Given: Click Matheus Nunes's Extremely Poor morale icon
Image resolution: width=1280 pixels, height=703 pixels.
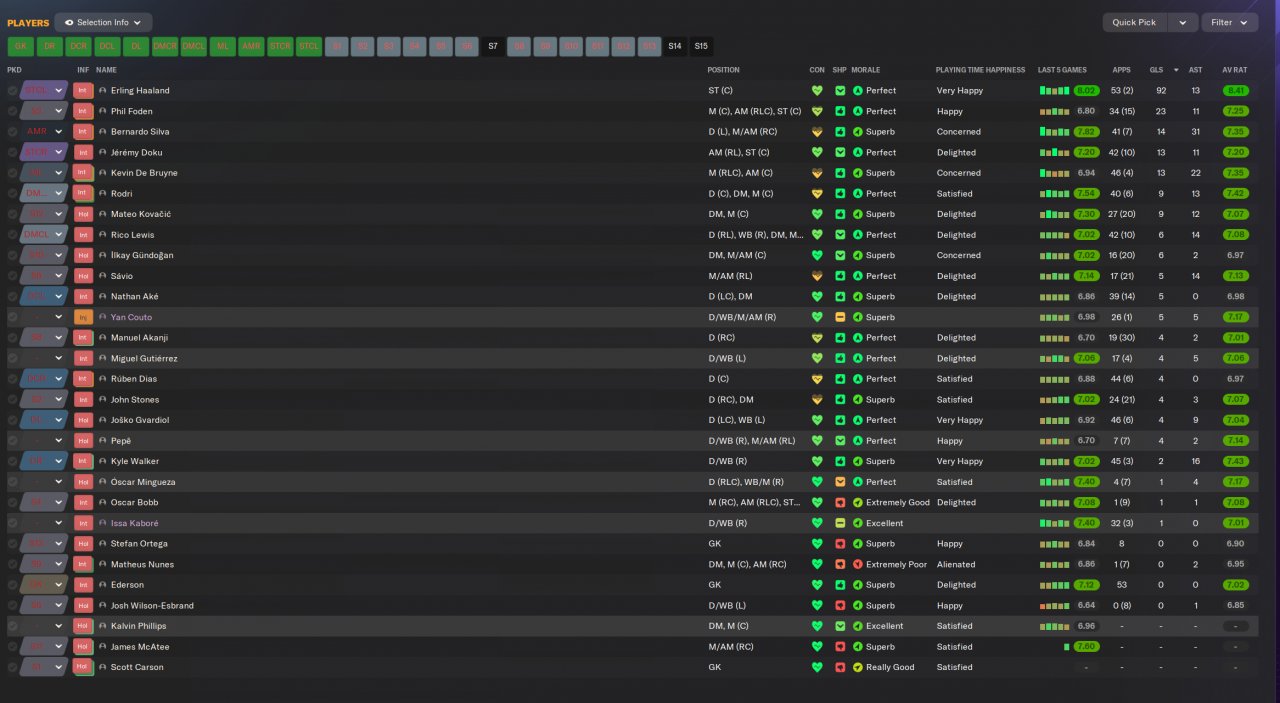Looking at the screenshot, I should [x=858, y=564].
